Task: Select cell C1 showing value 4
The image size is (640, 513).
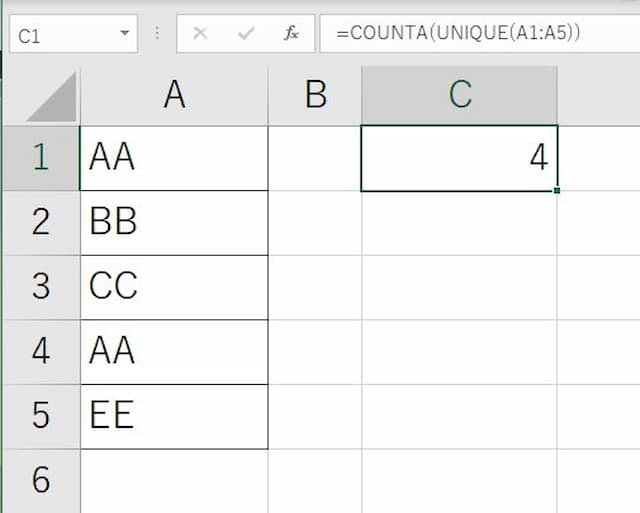Action: point(459,158)
